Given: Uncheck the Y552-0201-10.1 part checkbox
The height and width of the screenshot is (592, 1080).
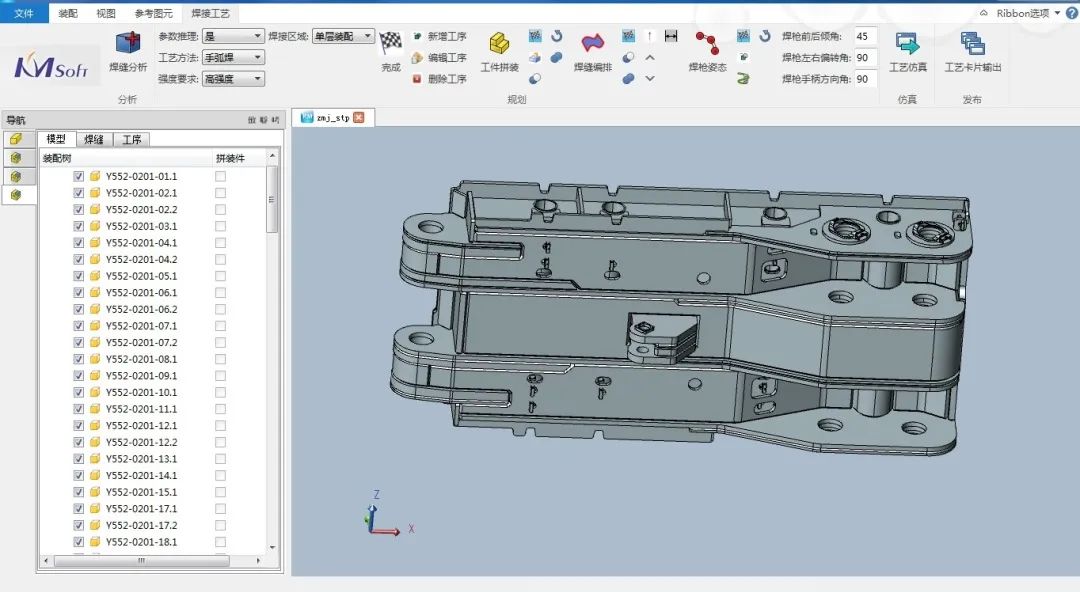Looking at the screenshot, I should (79, 392).
